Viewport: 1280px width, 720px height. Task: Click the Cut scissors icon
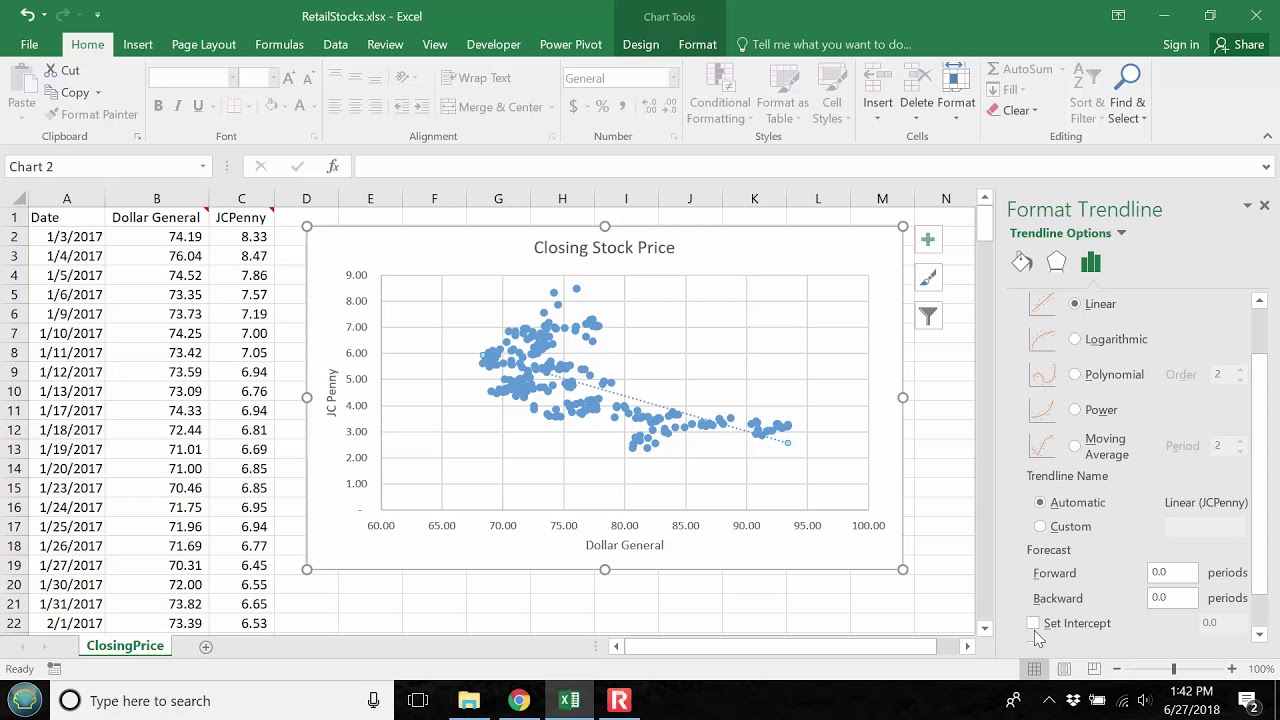point(51,70)
